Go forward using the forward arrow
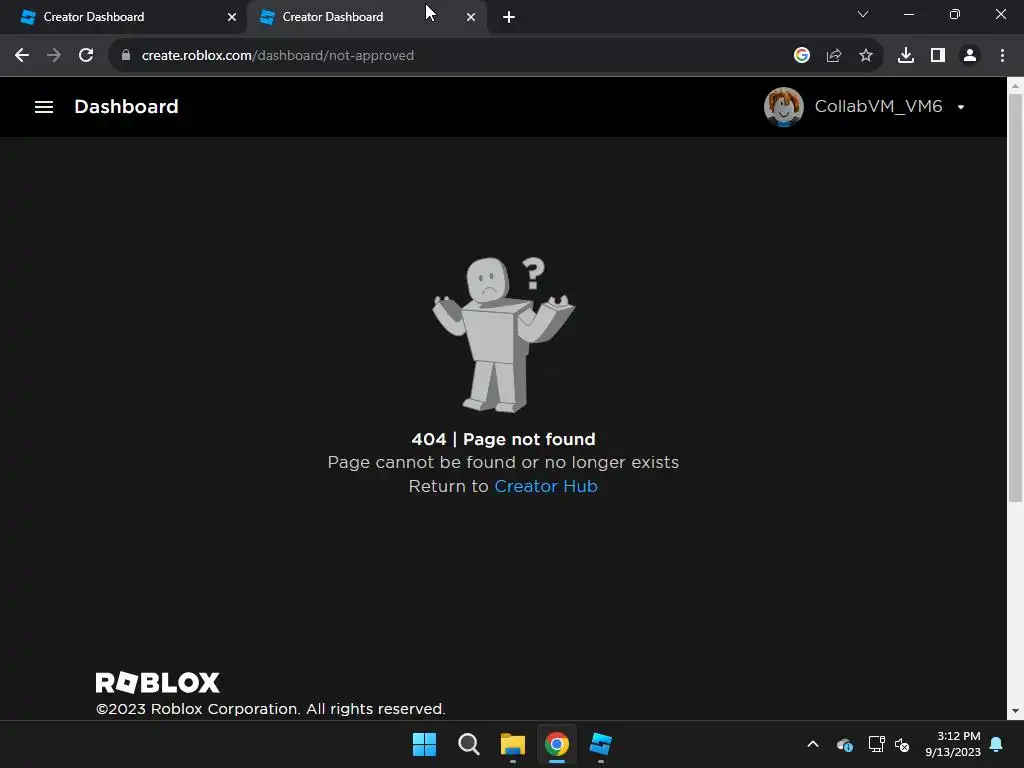The height and width of the screenshot is (768, 1024). click(x=54, y=56)
